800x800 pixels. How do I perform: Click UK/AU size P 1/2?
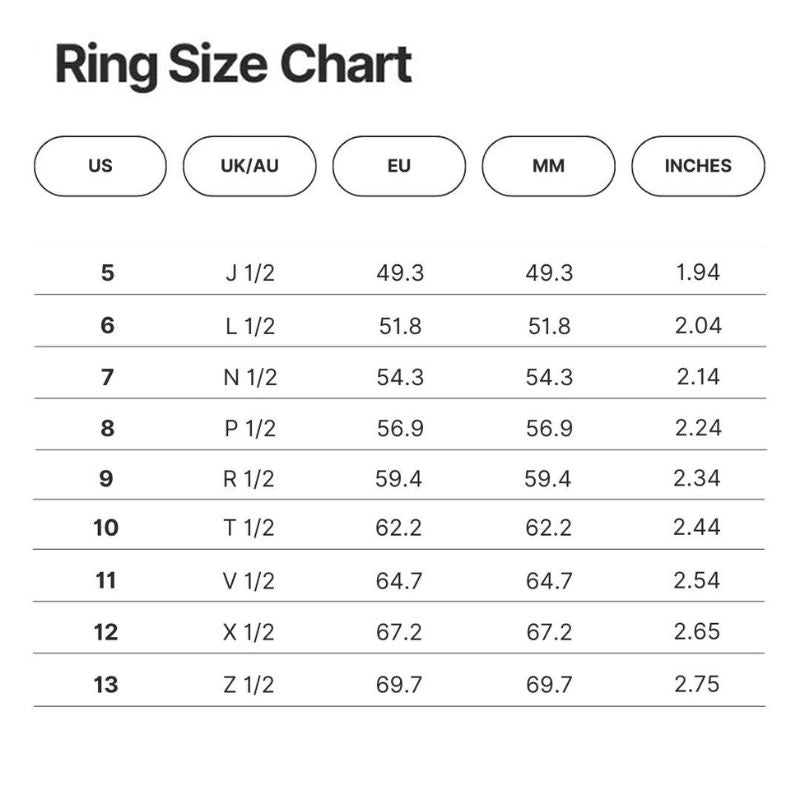(249, 428)
